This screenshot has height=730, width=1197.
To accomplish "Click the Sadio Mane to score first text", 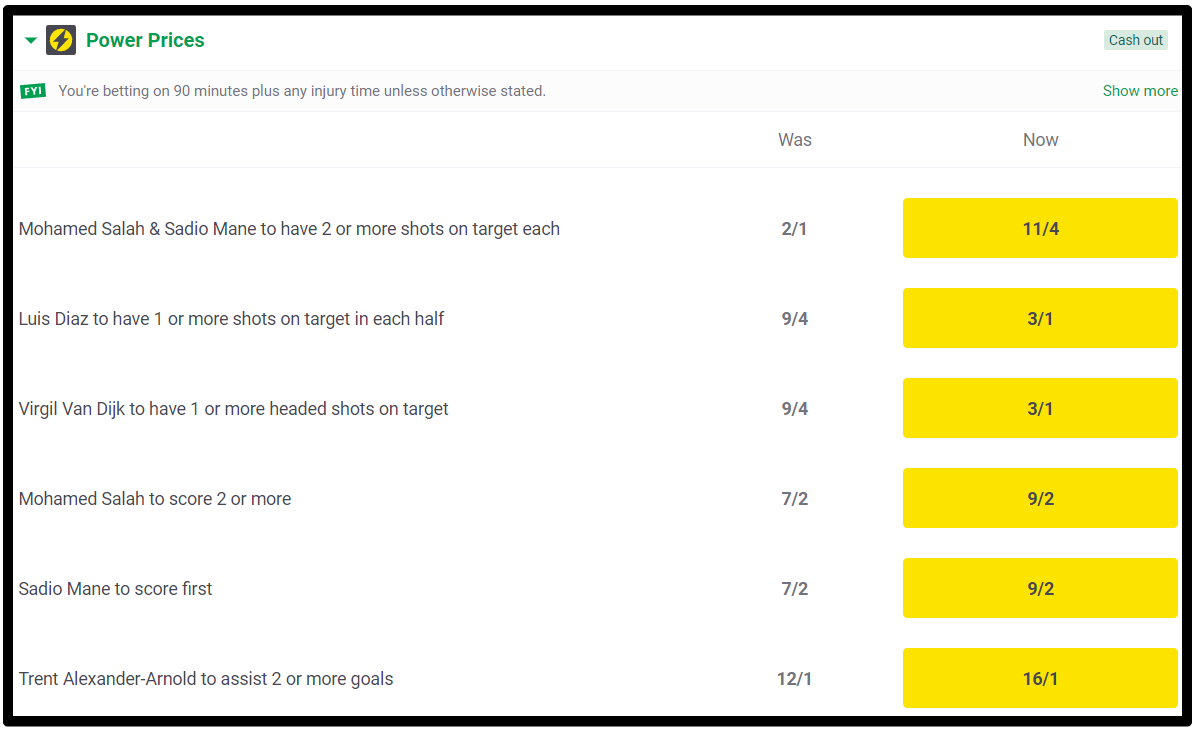I will (115, 589).
